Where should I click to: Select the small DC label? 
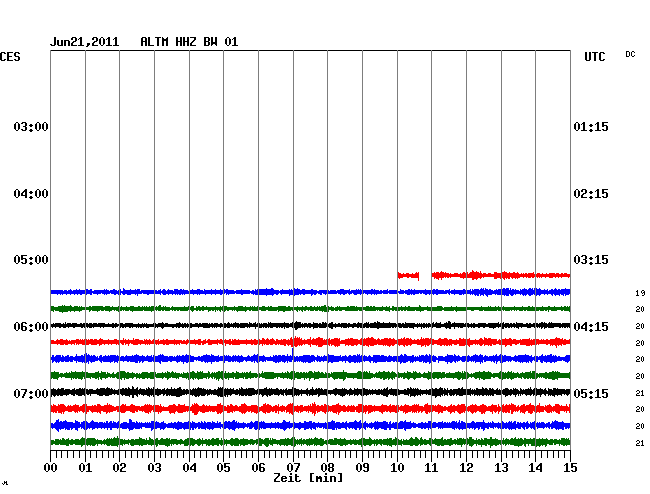[630, 54]
